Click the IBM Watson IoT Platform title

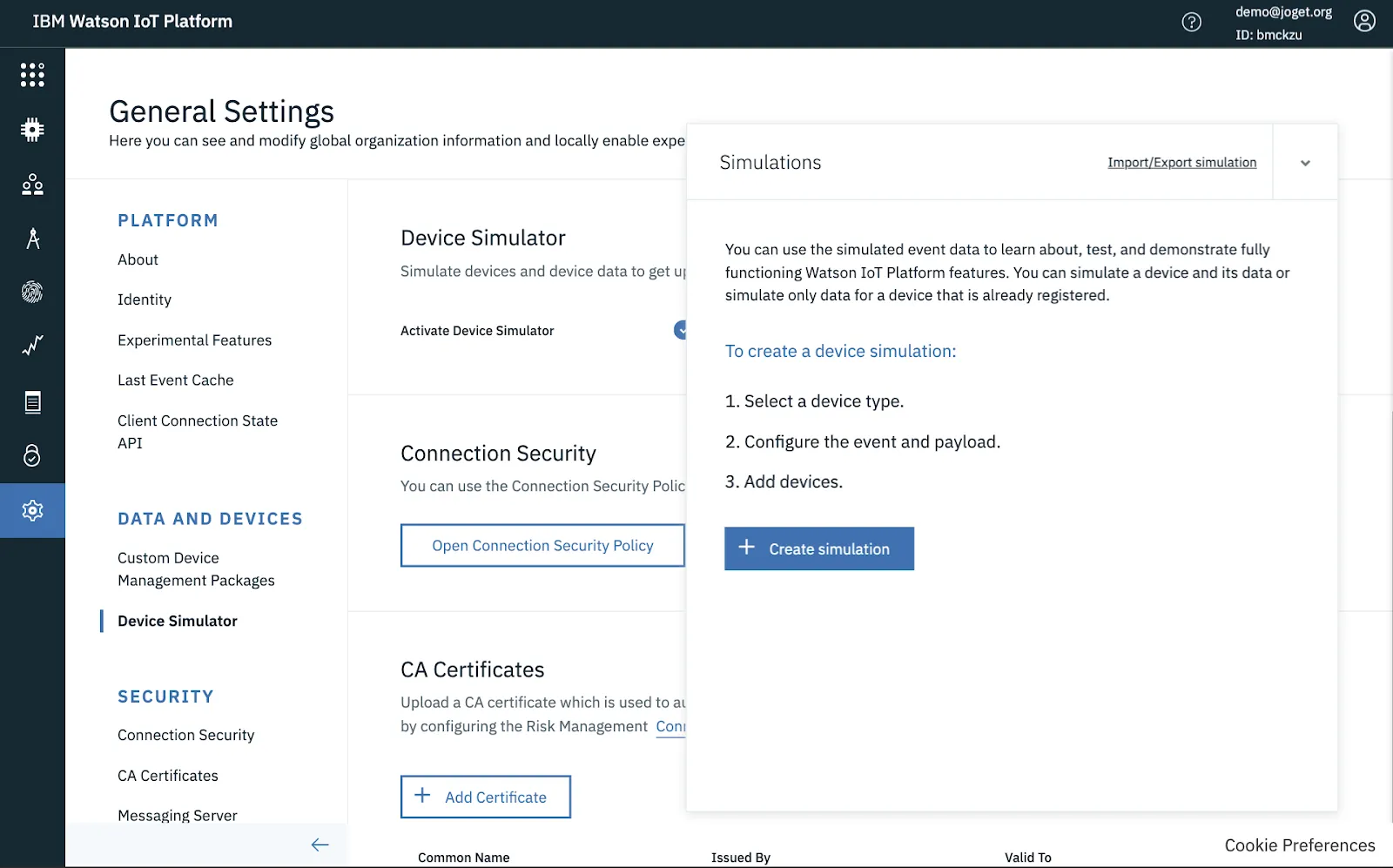(x=132, y=22)
